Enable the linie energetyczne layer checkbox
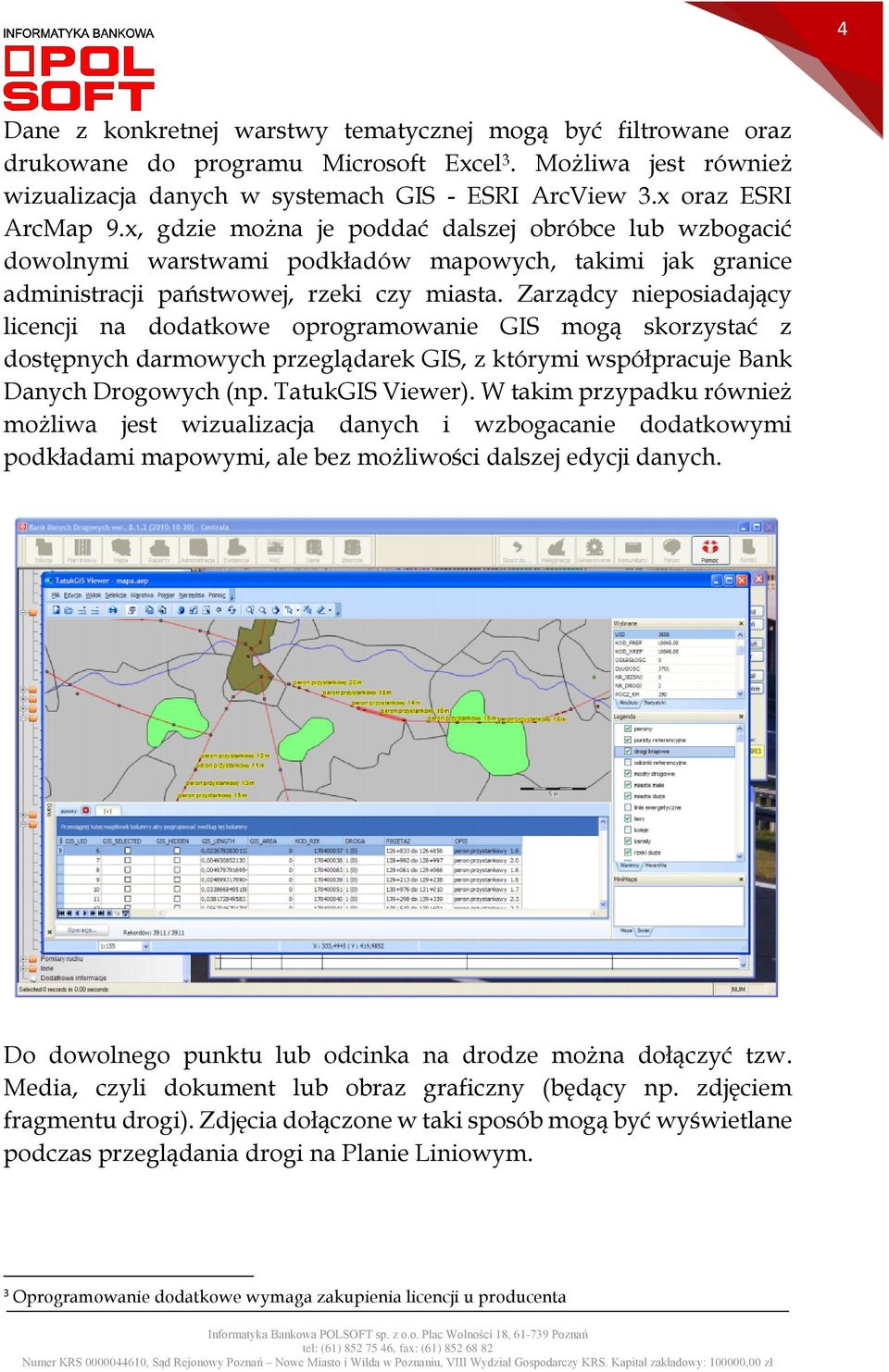Screen dimensions: 889x1372 [x=628, y=807]
